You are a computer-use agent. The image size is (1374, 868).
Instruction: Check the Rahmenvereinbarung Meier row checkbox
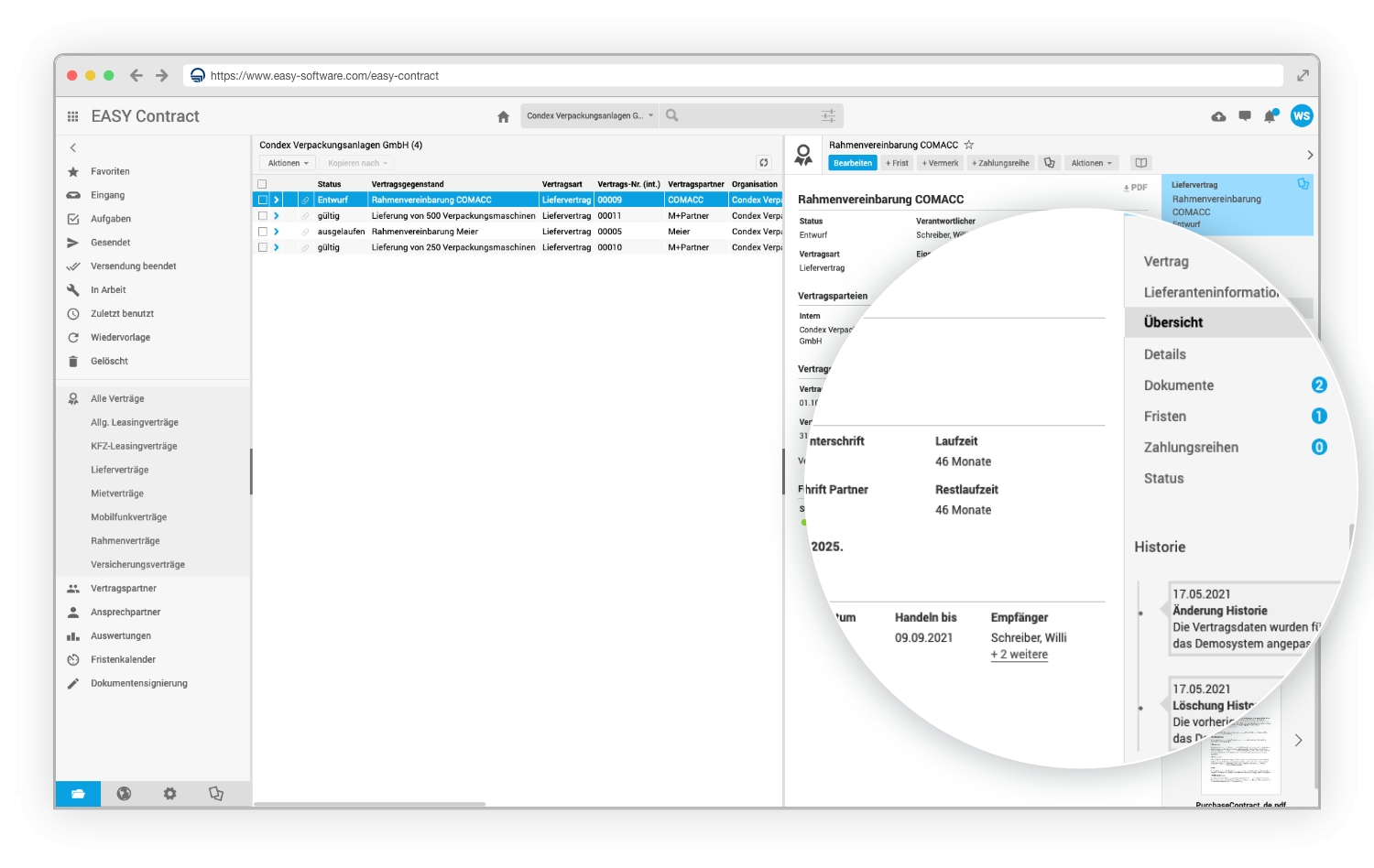[263, 232]
